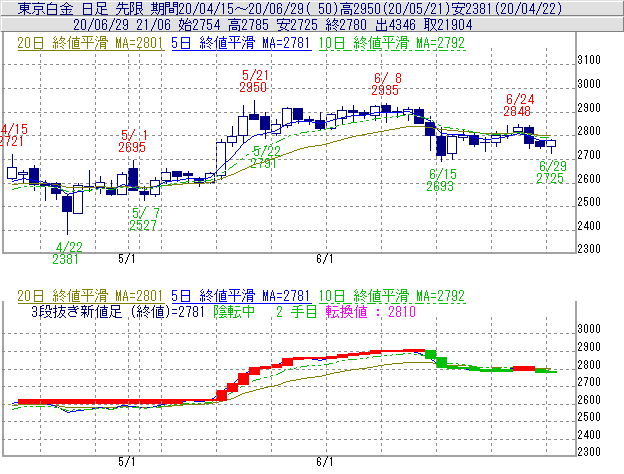Image resolution: width=624 pixels, height=474 pixels.
Task: Click the 2300 price axis label on upper chart
Action: pos(589,249)
